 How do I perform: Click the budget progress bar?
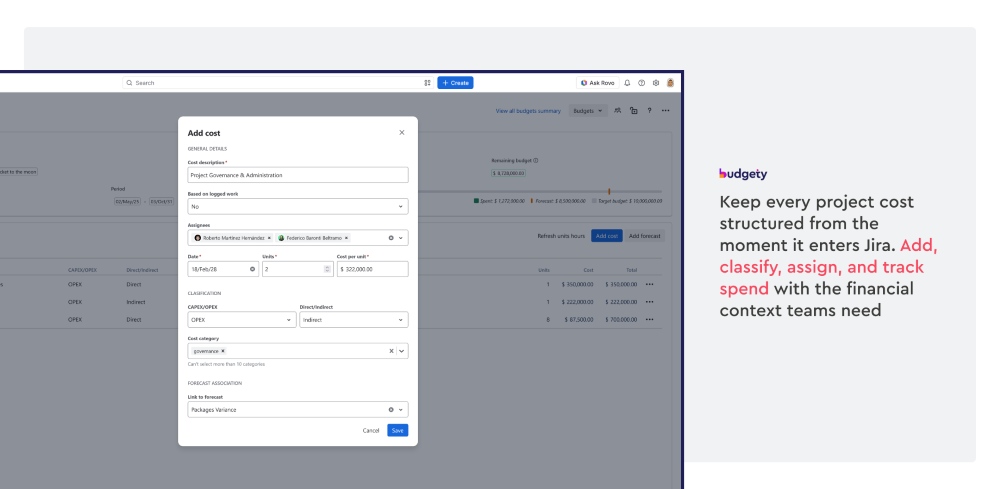pos(540,191)
